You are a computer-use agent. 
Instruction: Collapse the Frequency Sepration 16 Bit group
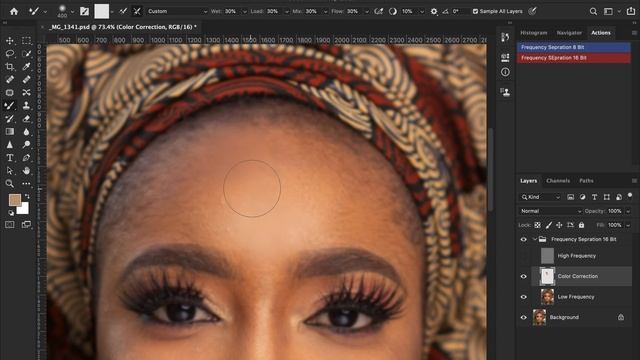pyautogui.click(x=534, y=240)
